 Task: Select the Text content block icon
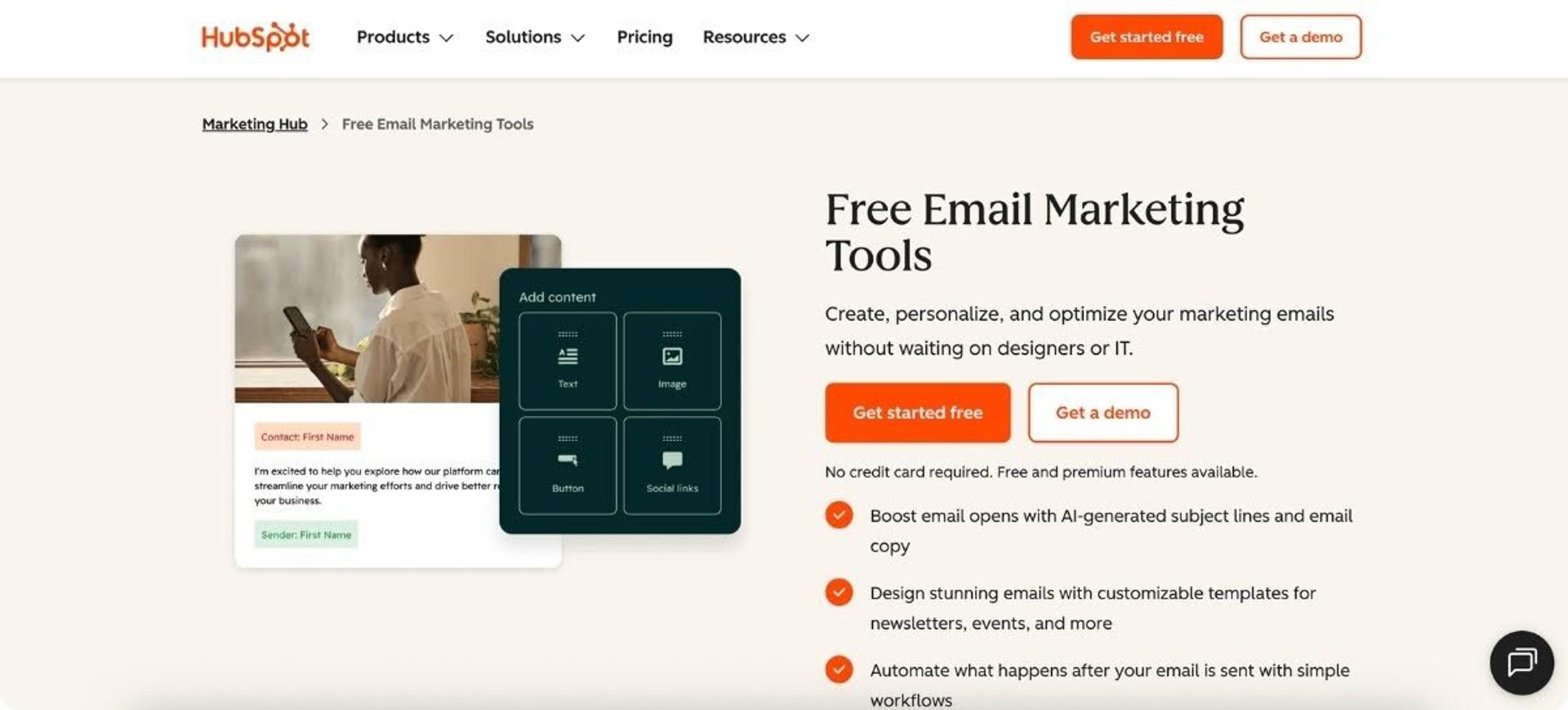(568, 356)
